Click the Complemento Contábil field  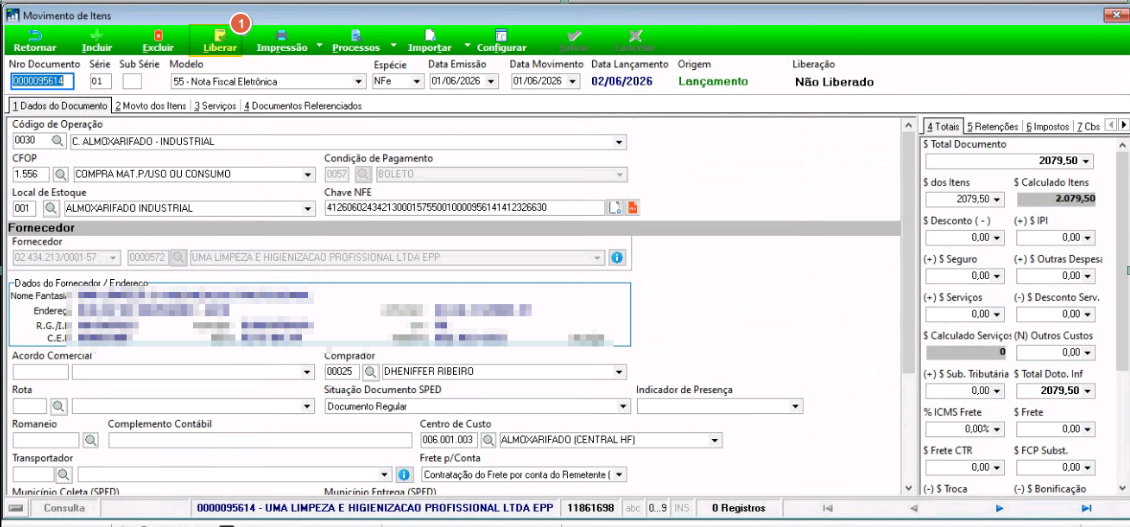tap(259, 440)
